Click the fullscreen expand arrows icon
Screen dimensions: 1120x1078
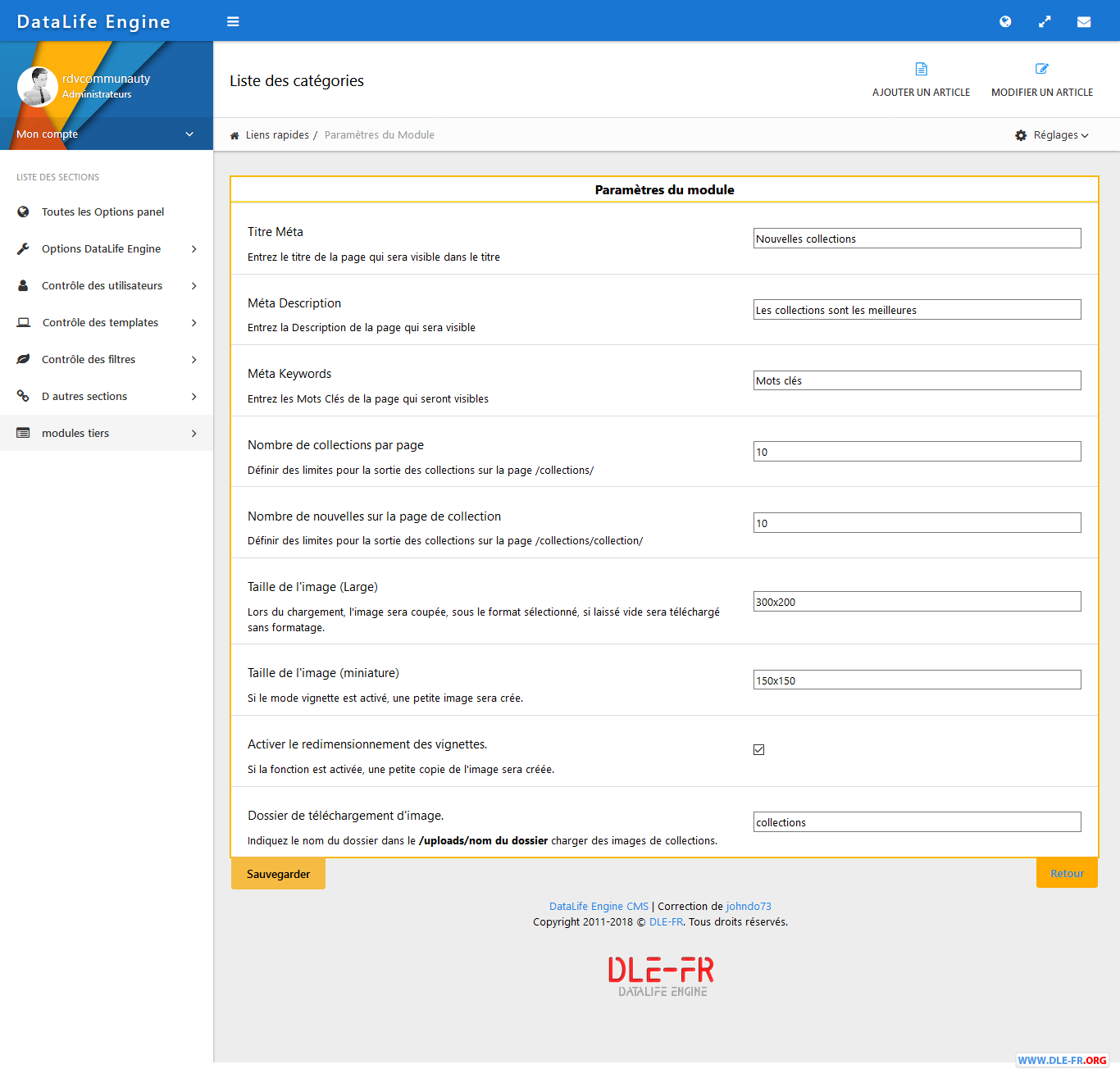(1045, 22)
